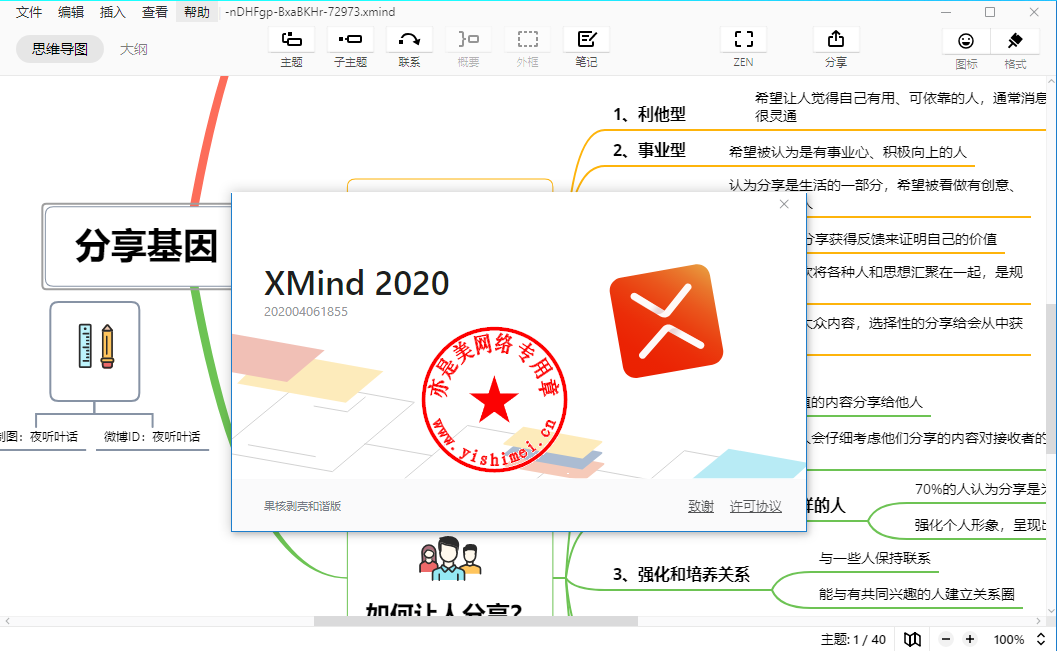The height and width of the screenshot is (651, 1057).
Task: Open the 帮助 menu
Action: pyautogui.click(x=197, y=12)
